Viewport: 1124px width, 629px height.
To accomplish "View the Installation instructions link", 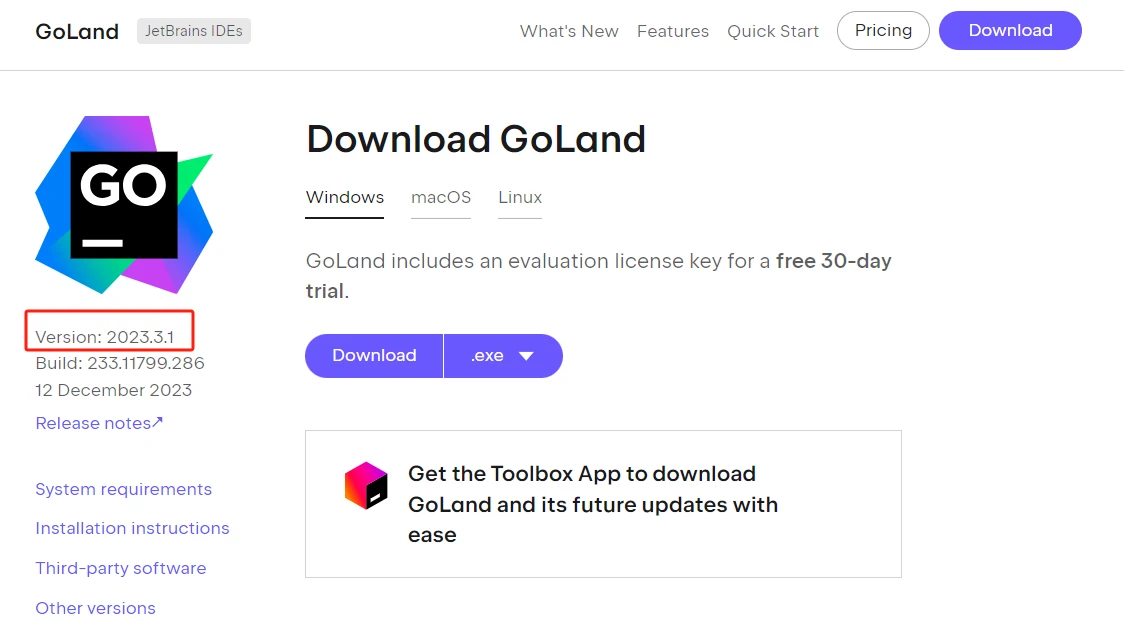I will coord(132,528).
